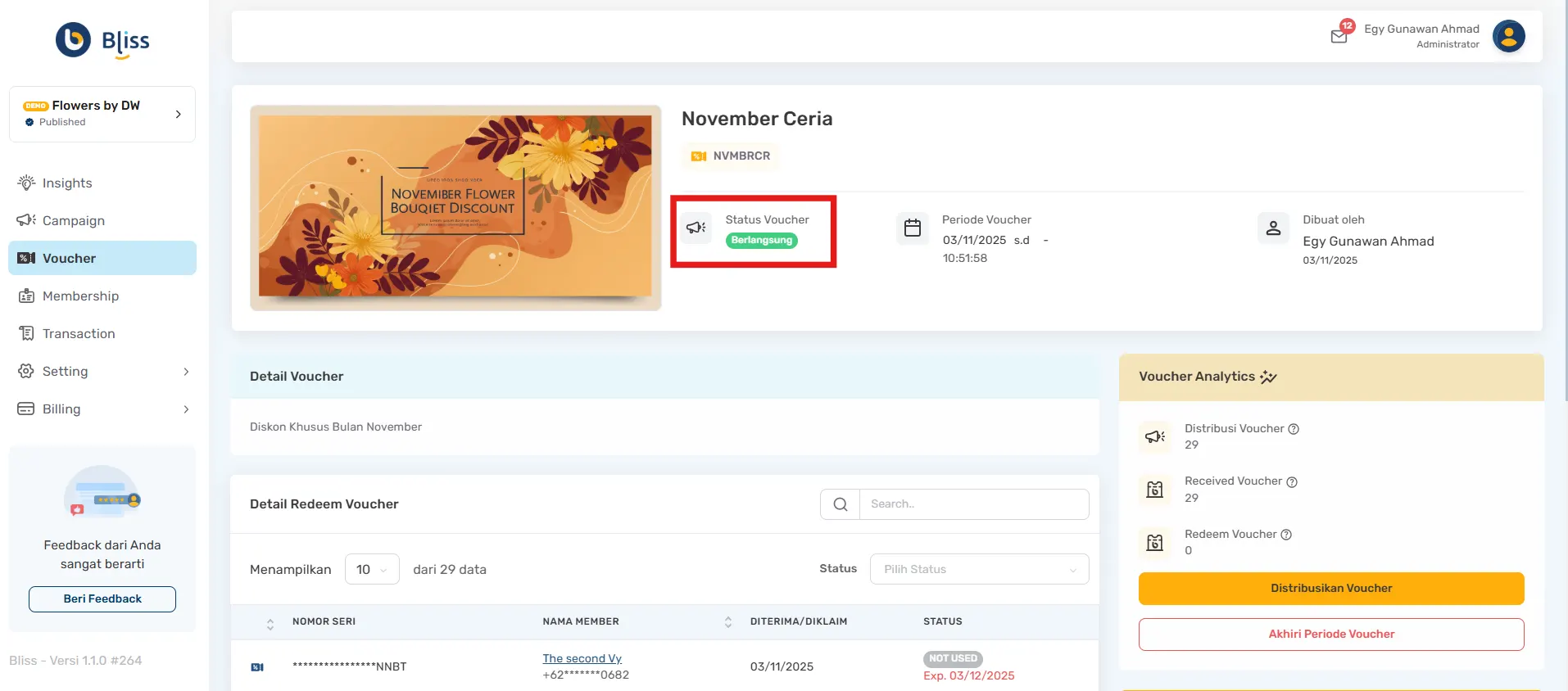This screenshot has height=691, width=1568.
Task: Expand the Flowers by DW store selector
Action: tap(102, 114)
